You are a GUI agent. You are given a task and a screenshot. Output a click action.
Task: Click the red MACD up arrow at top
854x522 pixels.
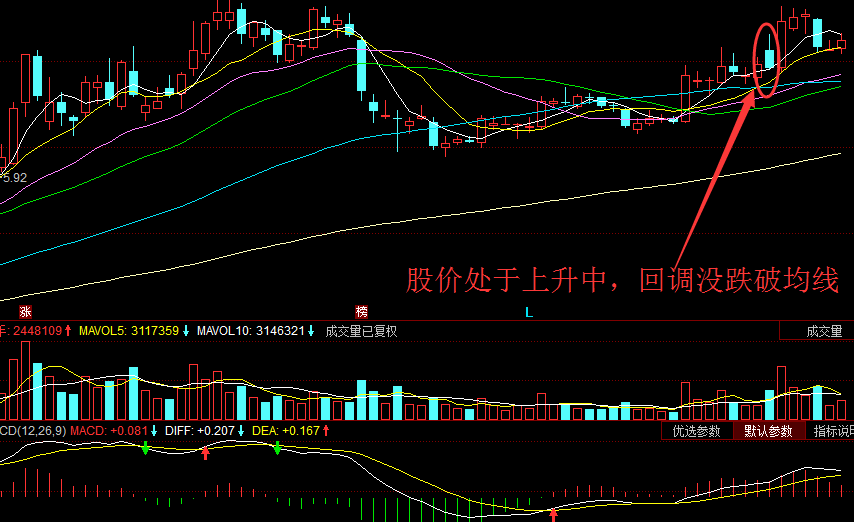pyautogui.click(x=205, y=453)
